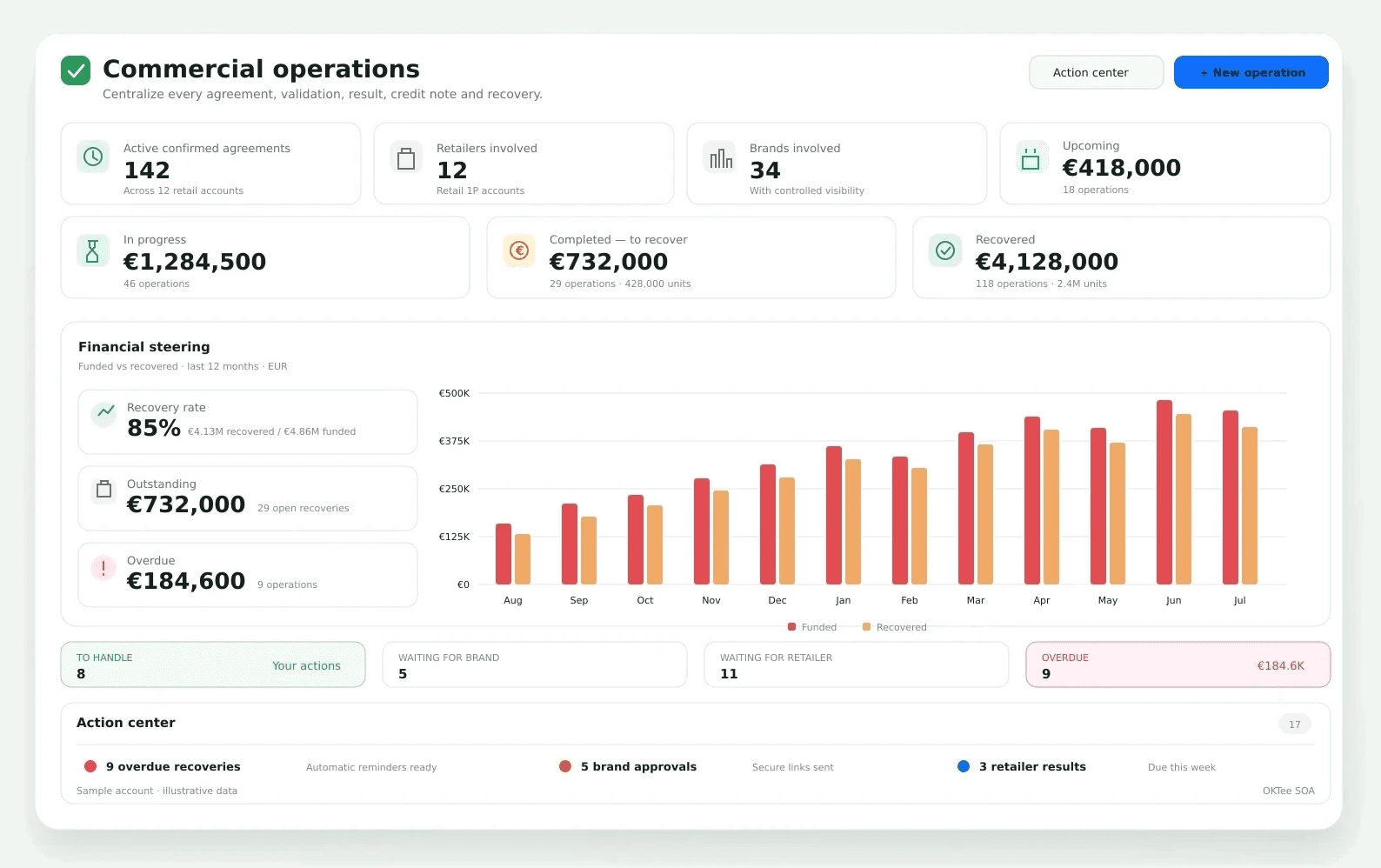
Task: Click the bar chart icon on Brands involved
Action: pyautogui.click(x=719, y=157)
